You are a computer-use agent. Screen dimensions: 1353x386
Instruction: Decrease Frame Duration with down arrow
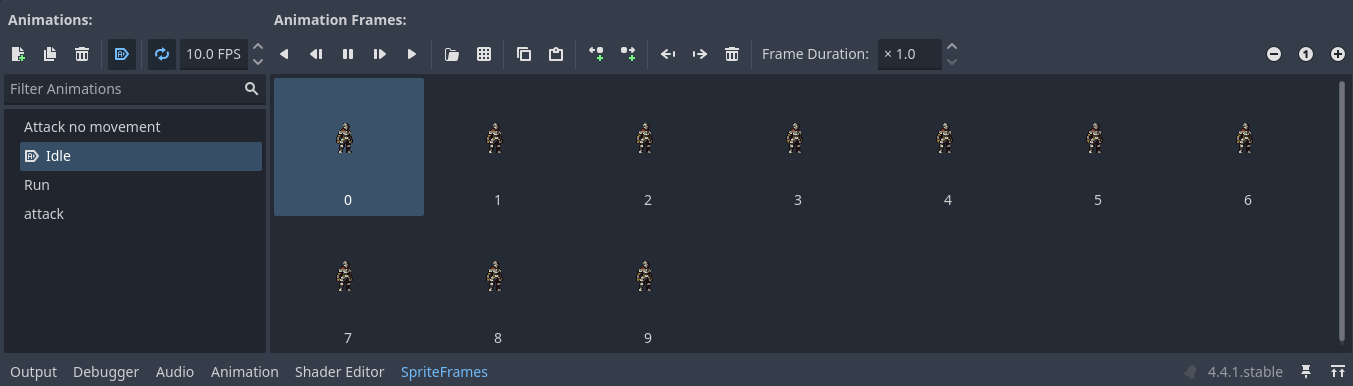(952, 61)
